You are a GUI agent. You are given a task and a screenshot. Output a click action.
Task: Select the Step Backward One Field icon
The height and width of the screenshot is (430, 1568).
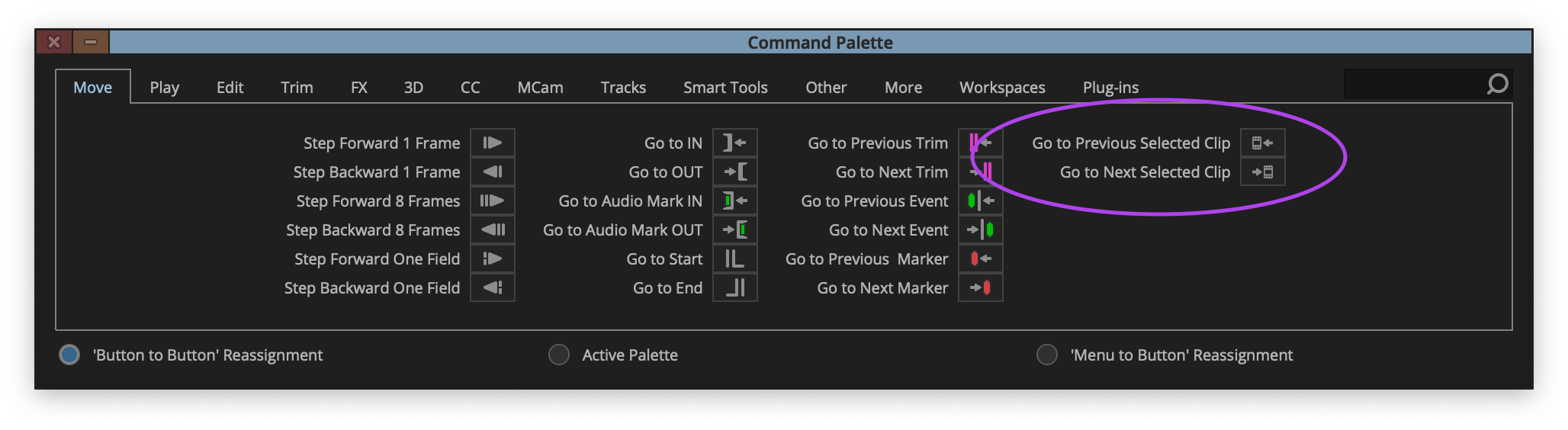[493, 287]
